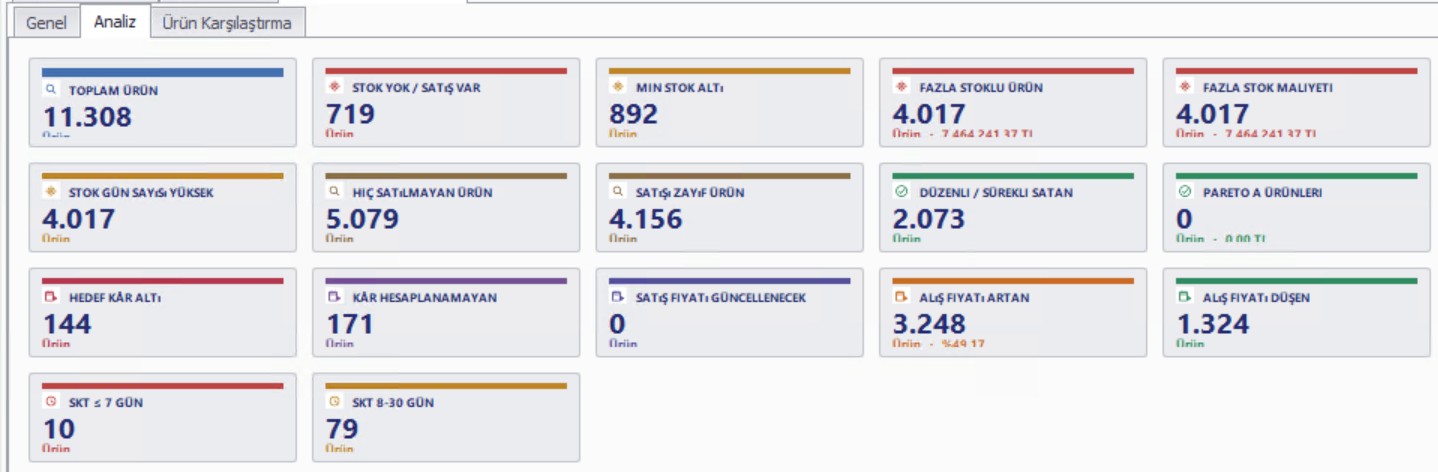Open the SKT 8-30 GÜN value 79
Image resolution: width=1438 pixels, height=472 pixels.
coord(343,429)
